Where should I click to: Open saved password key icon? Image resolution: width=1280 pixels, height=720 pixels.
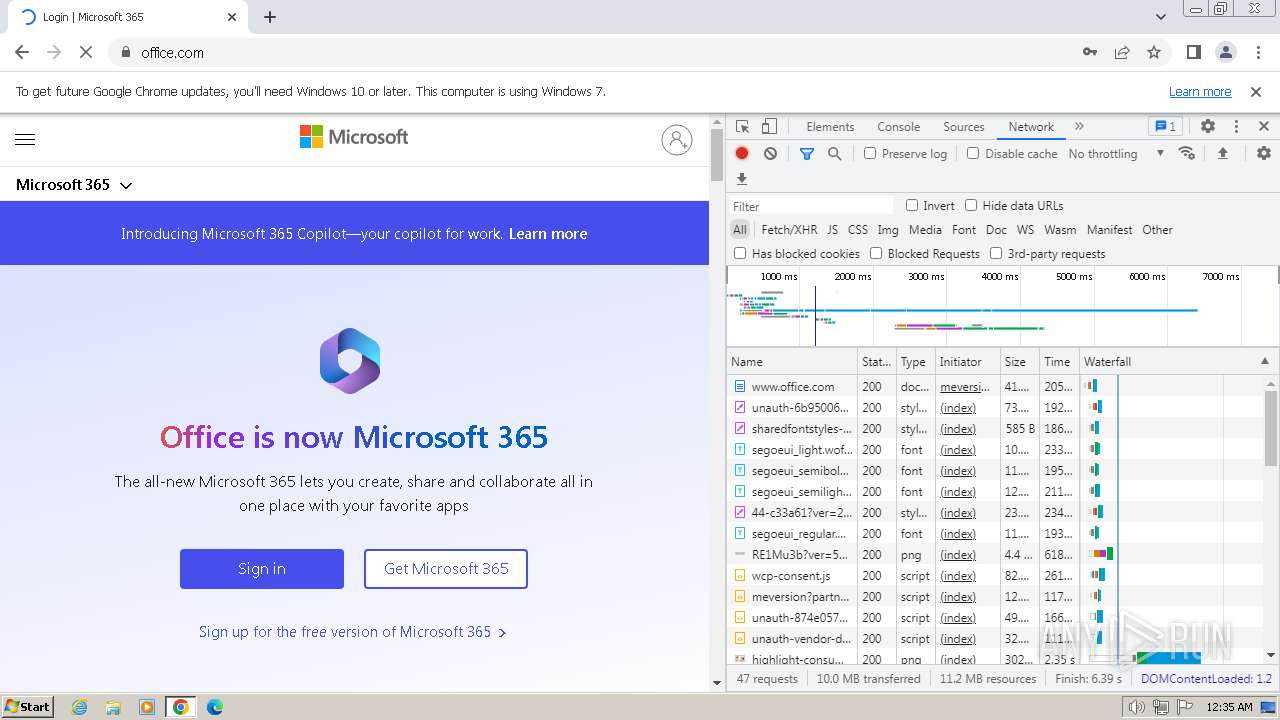point(1090,52)
